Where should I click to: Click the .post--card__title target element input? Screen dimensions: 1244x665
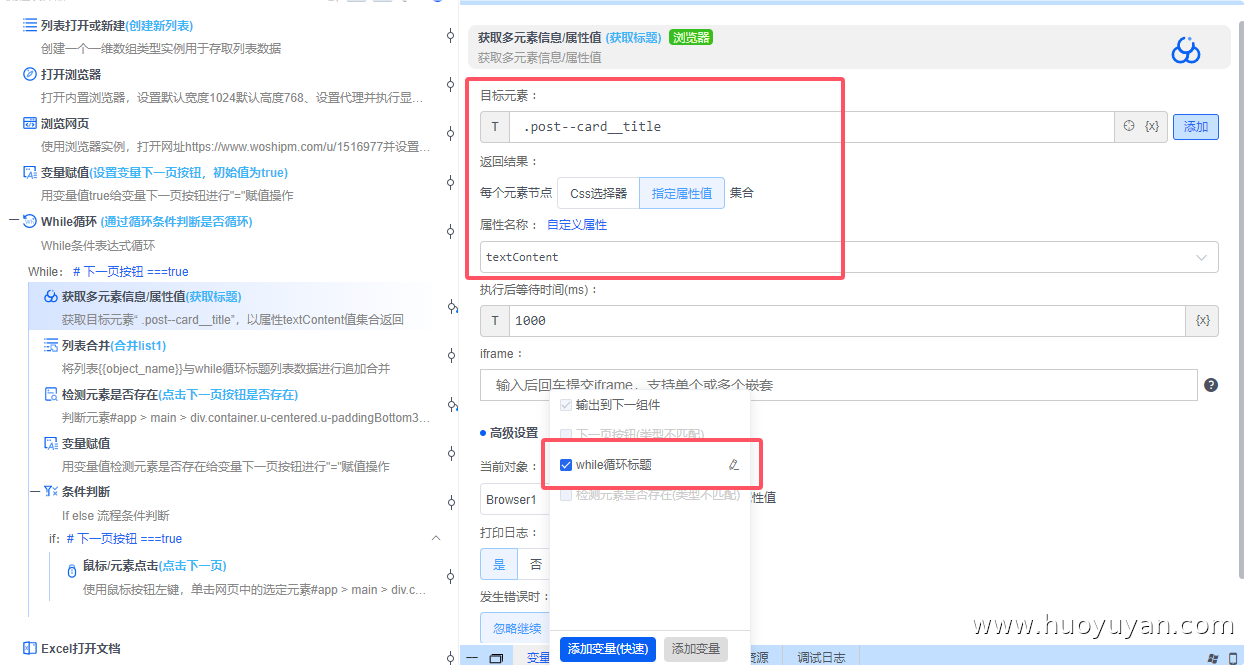coord(812,127)
